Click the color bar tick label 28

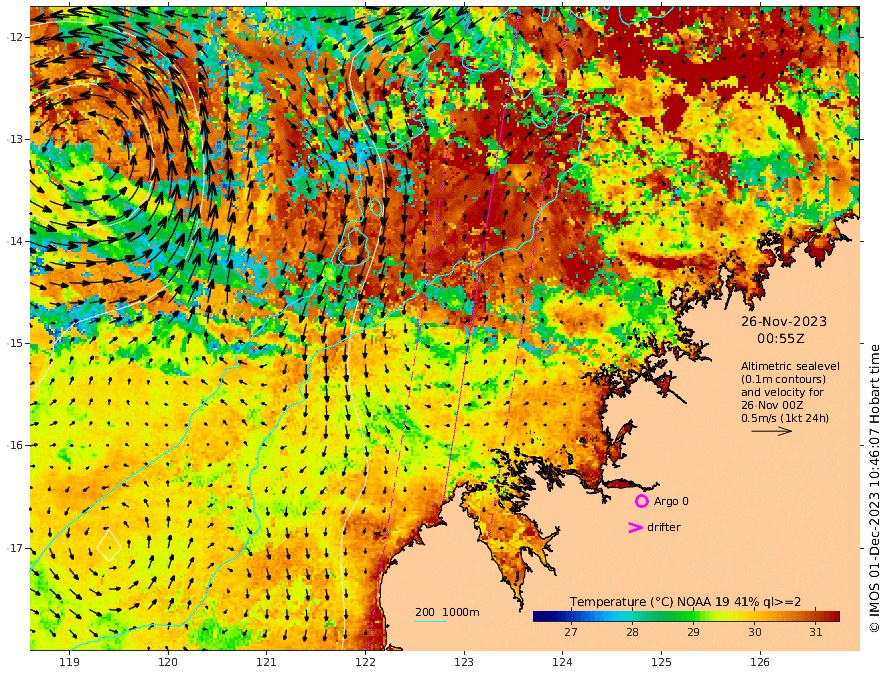(632, 632)
